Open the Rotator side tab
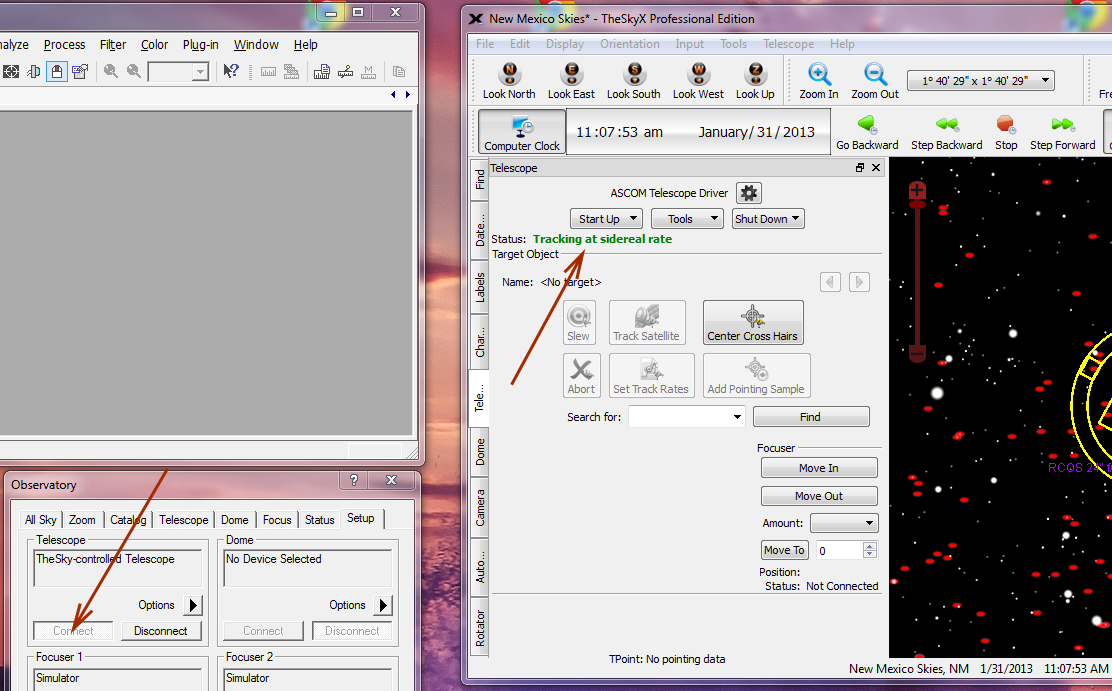Image resolution: width=1112 pixels, height=691 pixels. (480, 628)
